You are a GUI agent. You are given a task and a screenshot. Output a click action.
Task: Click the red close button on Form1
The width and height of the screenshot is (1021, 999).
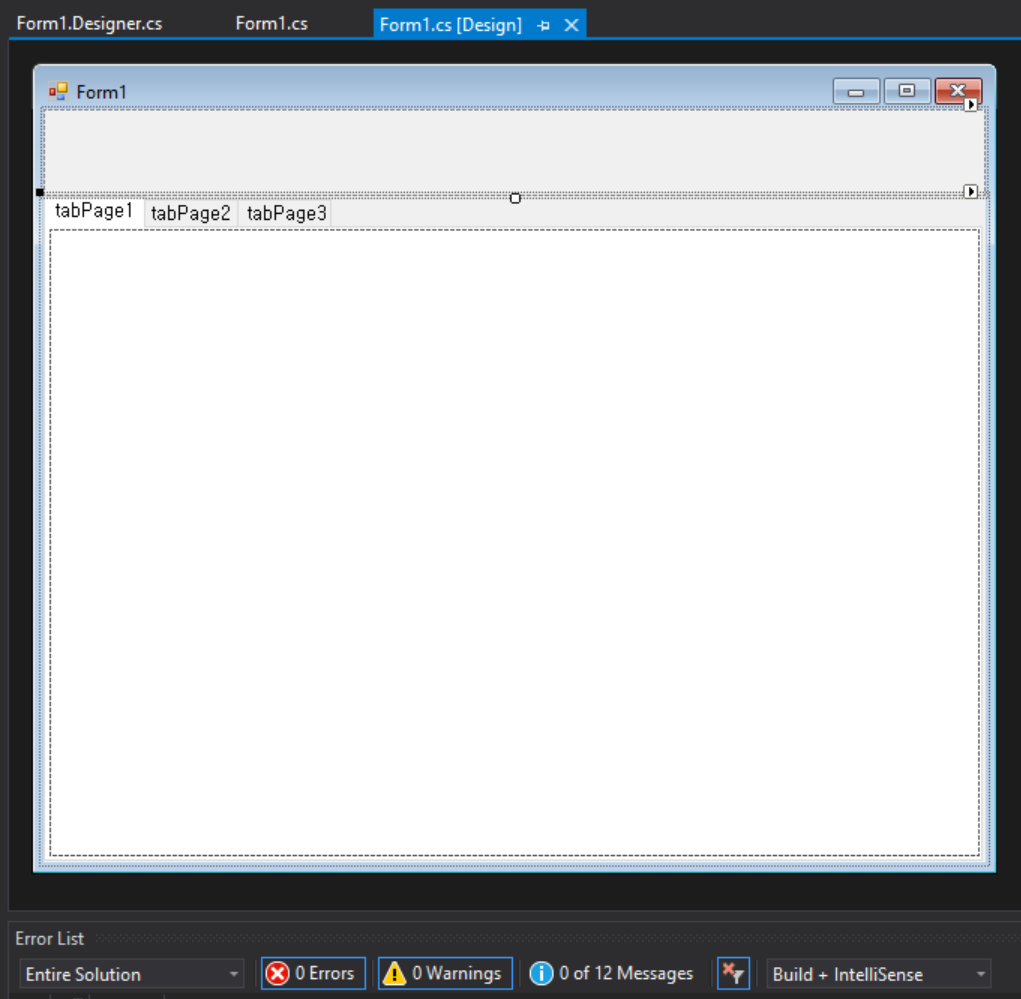coord(958,91)
